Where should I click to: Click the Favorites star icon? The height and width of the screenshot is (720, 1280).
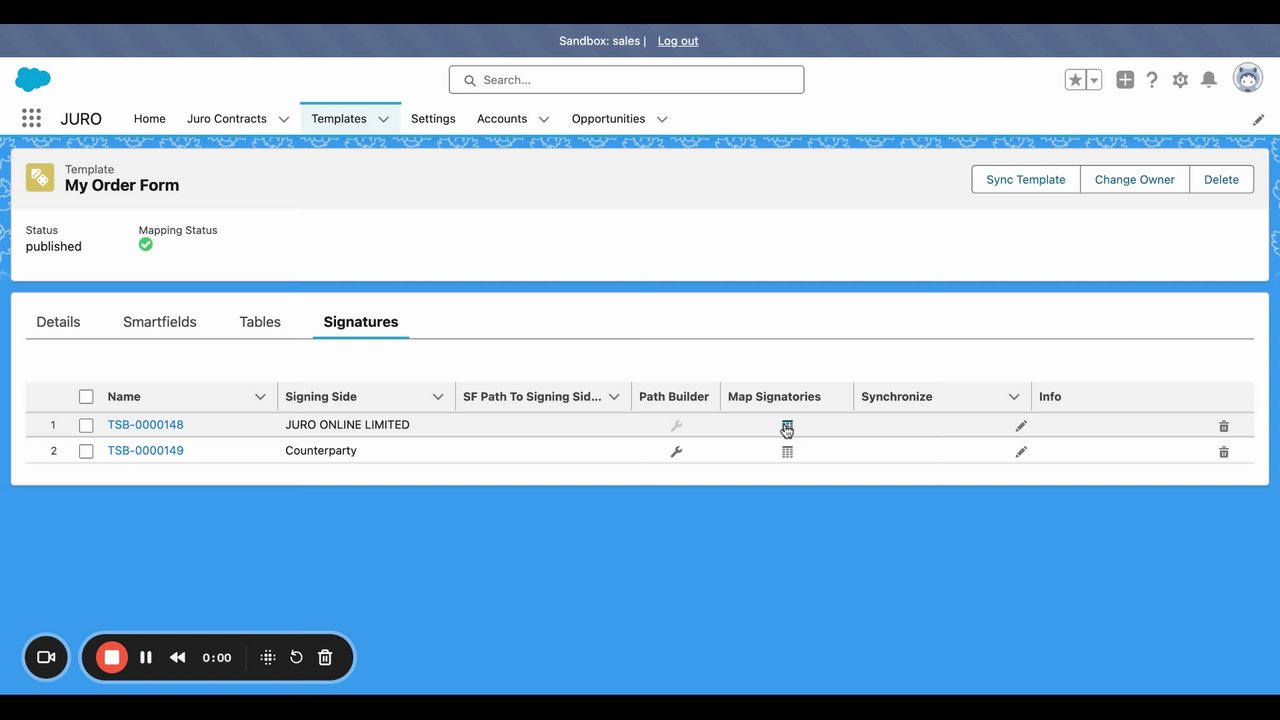[x=1075, y=80]
